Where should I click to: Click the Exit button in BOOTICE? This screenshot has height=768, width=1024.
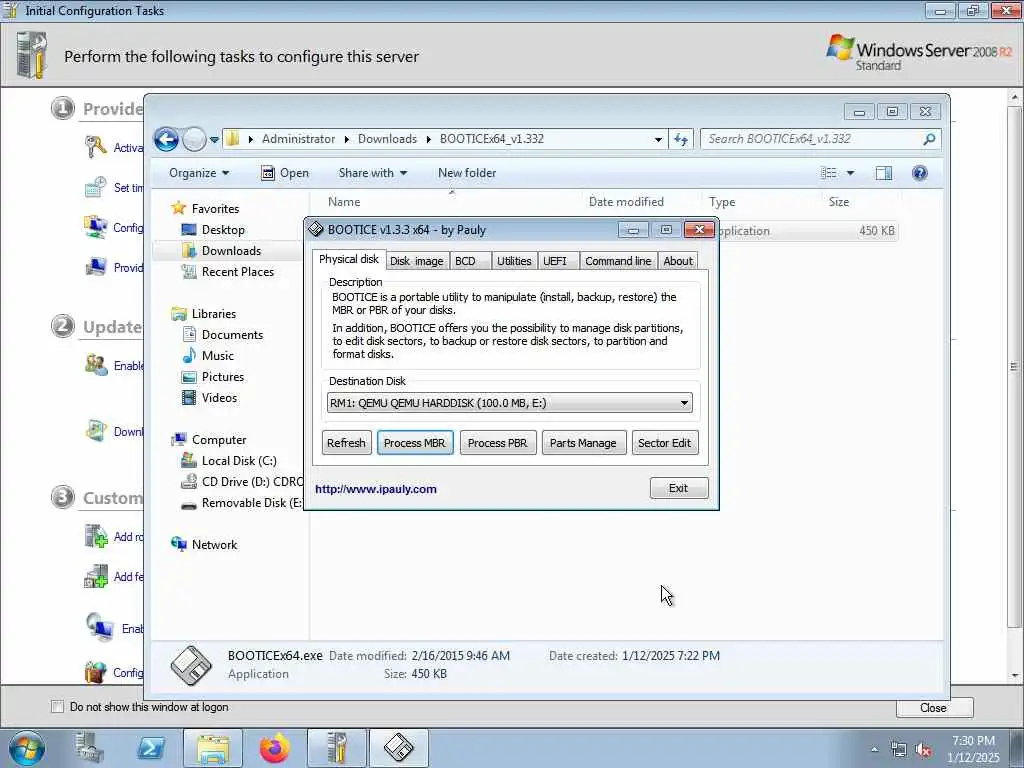pyautogui.click(x=679, y=488)
